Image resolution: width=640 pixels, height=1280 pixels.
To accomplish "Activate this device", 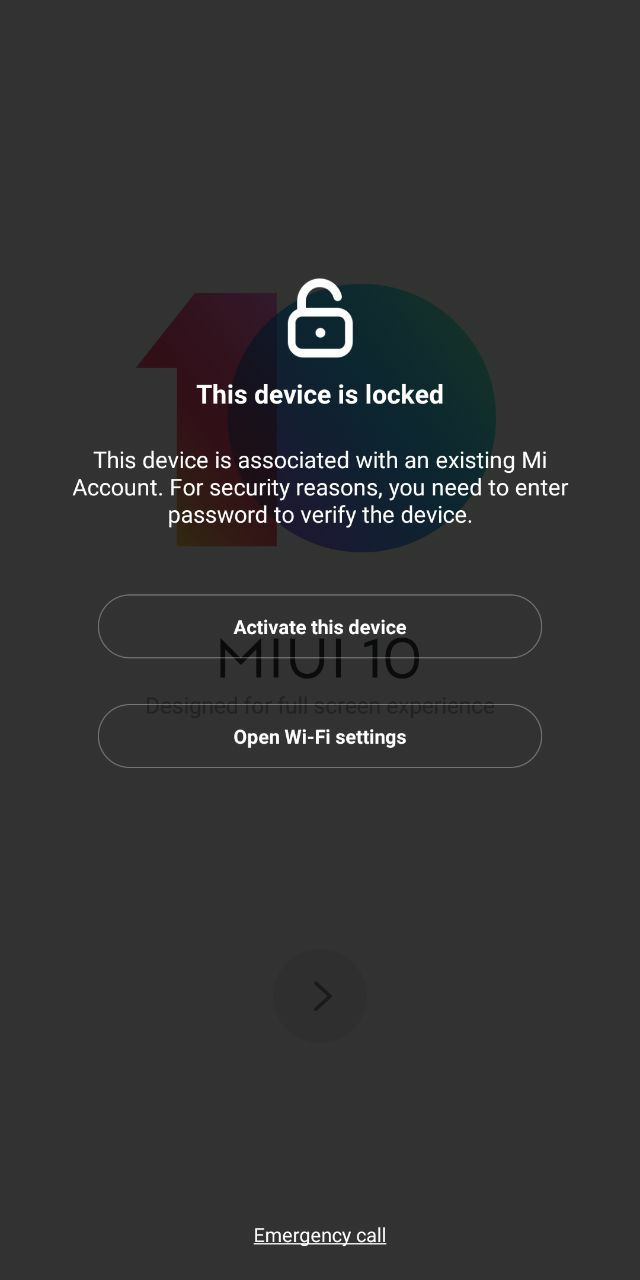I will click(320, 627).
